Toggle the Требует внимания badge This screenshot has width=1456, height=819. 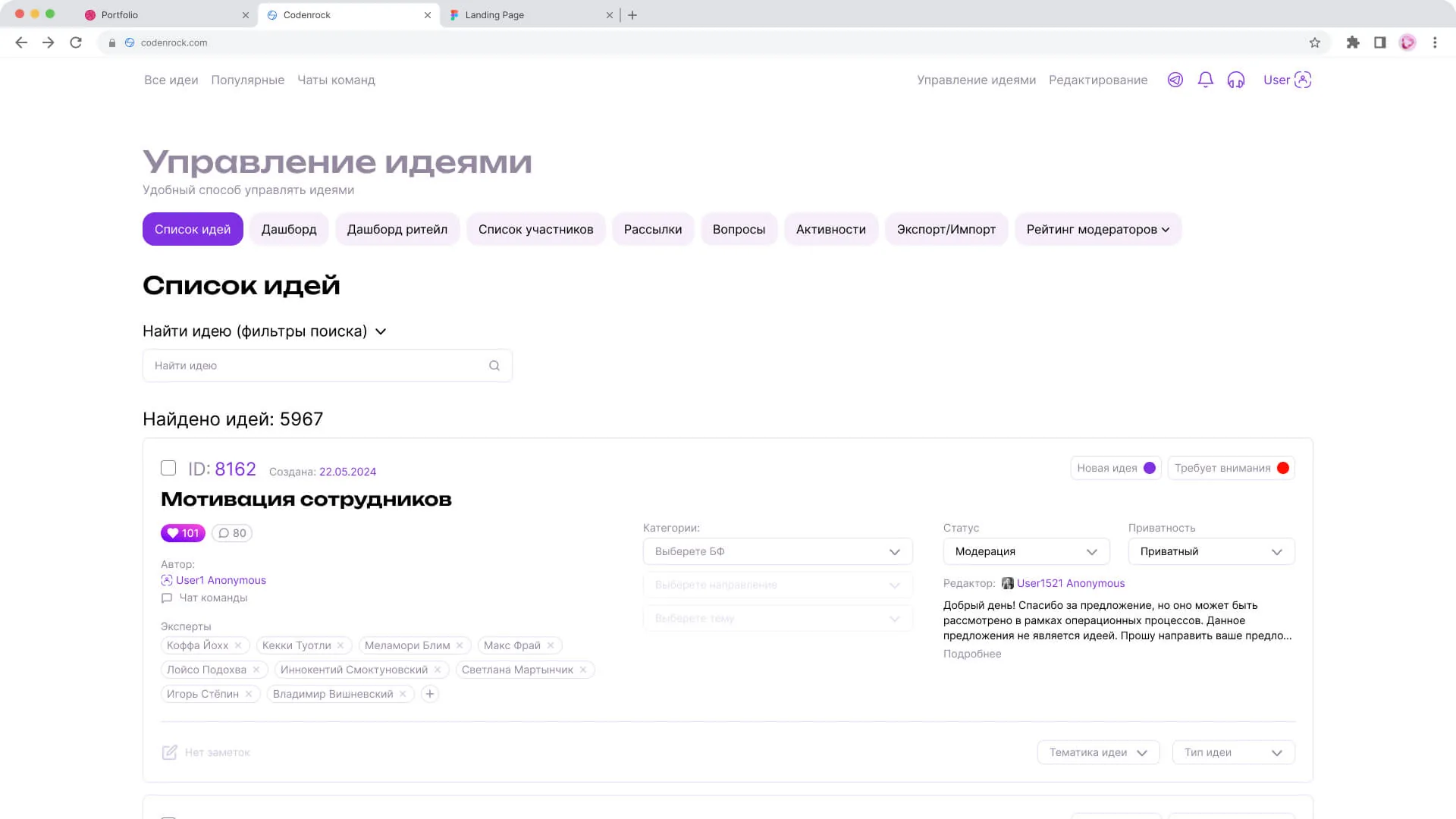[x=1230, y=468]
